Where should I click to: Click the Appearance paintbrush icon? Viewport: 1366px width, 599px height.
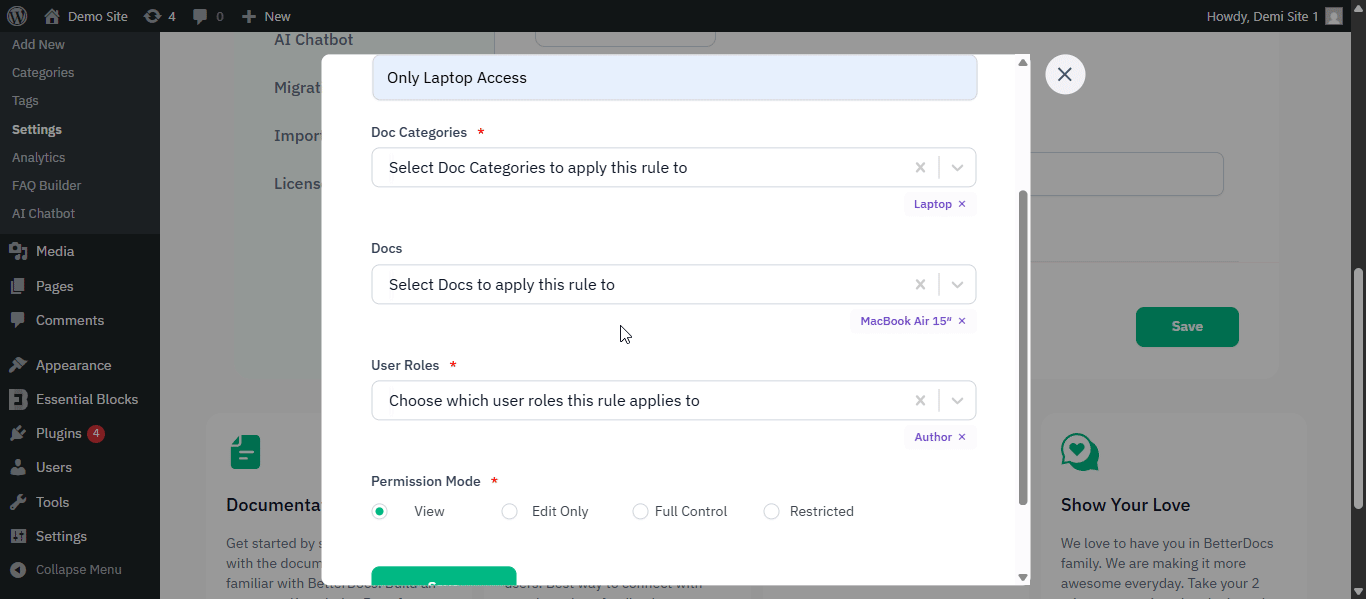[20, 364]
